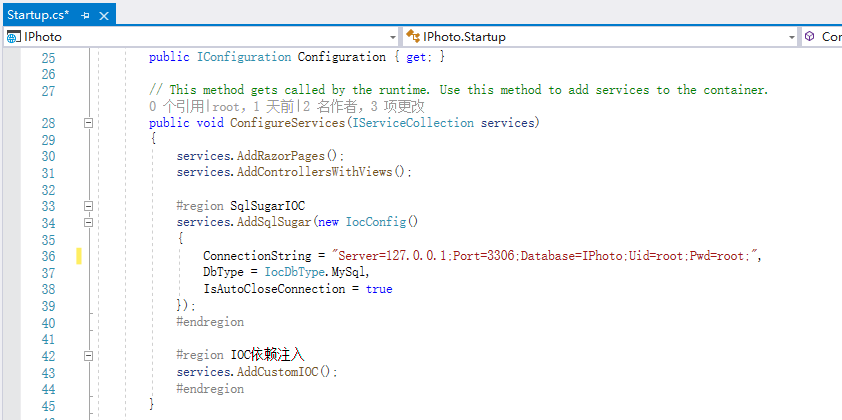Click IocDbType.MySql enum value
842x420 pixels.
[x=315, y=272]
